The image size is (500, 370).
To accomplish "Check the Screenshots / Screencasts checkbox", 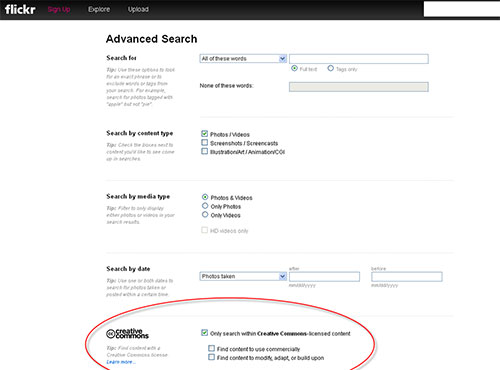I will coord(205,143).
